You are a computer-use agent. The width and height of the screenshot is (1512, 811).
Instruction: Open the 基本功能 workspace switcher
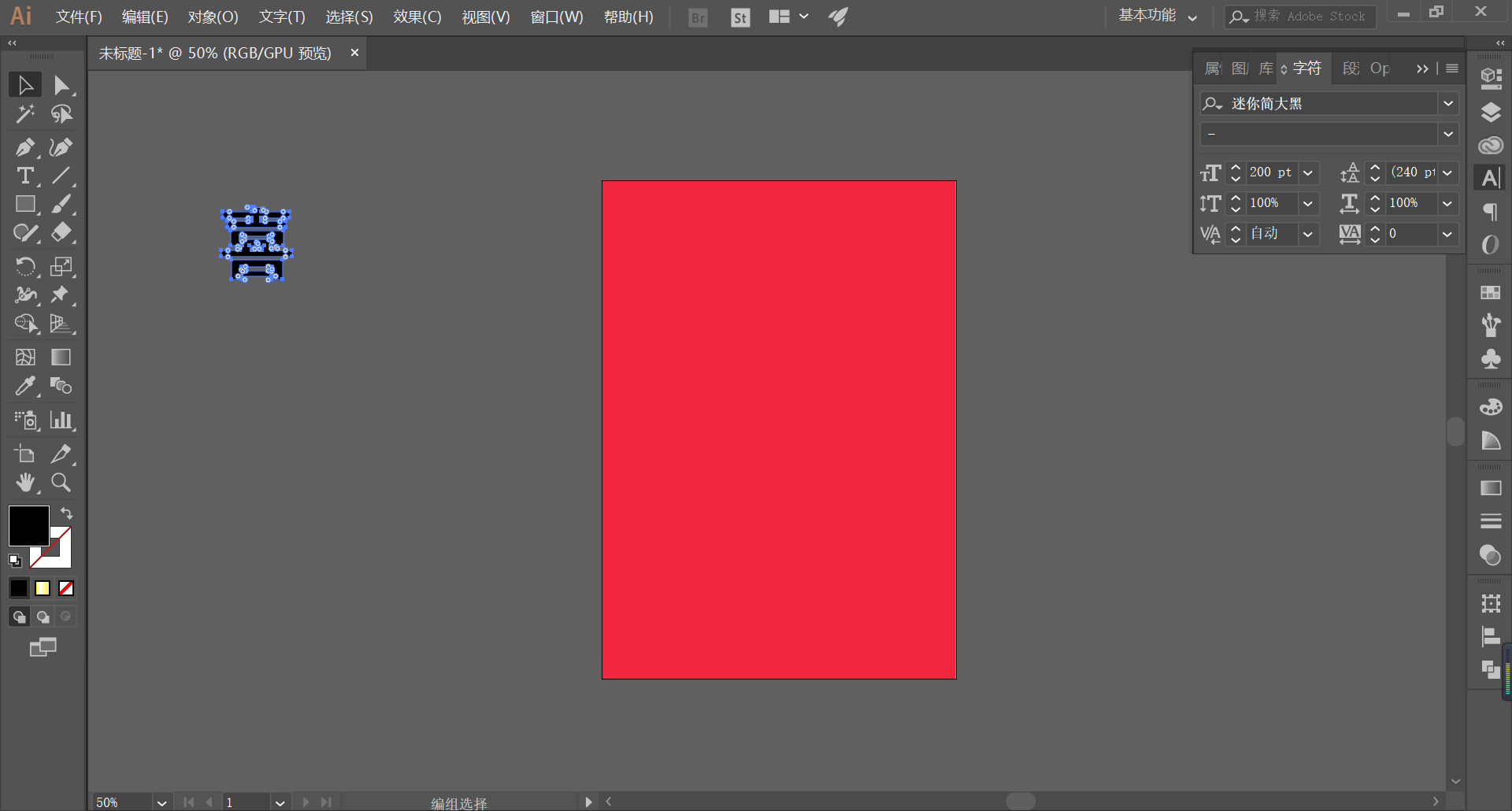(x=1158, y=16)
